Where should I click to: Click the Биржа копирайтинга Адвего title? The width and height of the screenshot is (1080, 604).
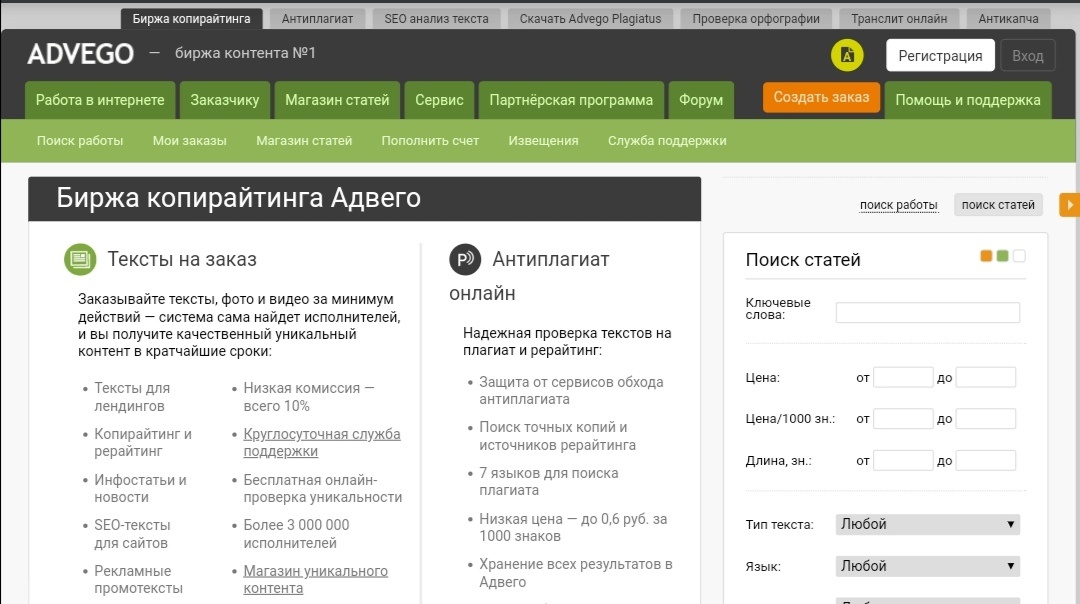pos(238,198)
